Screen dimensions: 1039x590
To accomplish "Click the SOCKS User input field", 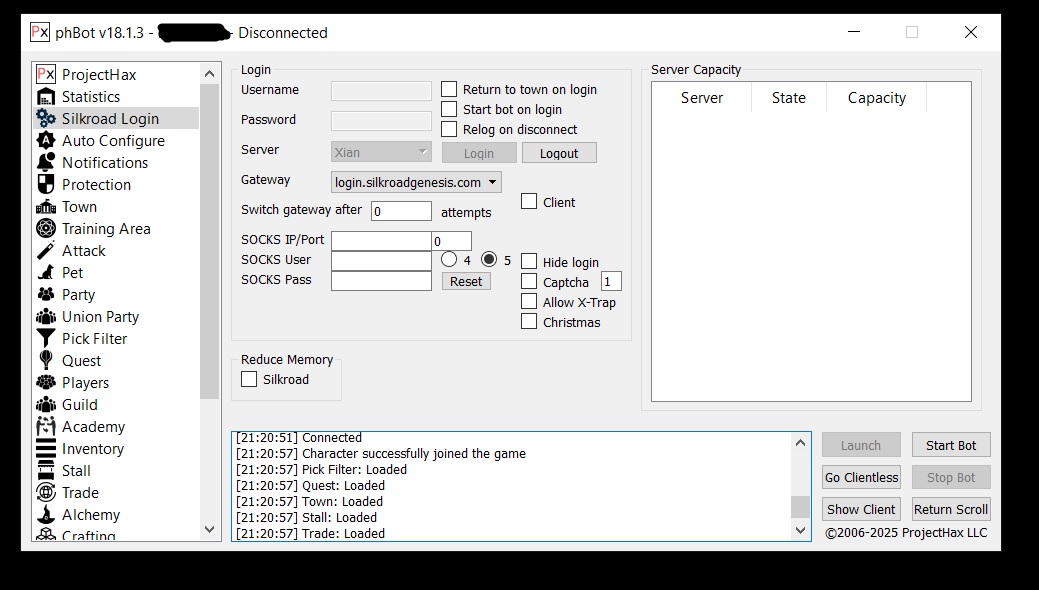I will coord(381,261).
